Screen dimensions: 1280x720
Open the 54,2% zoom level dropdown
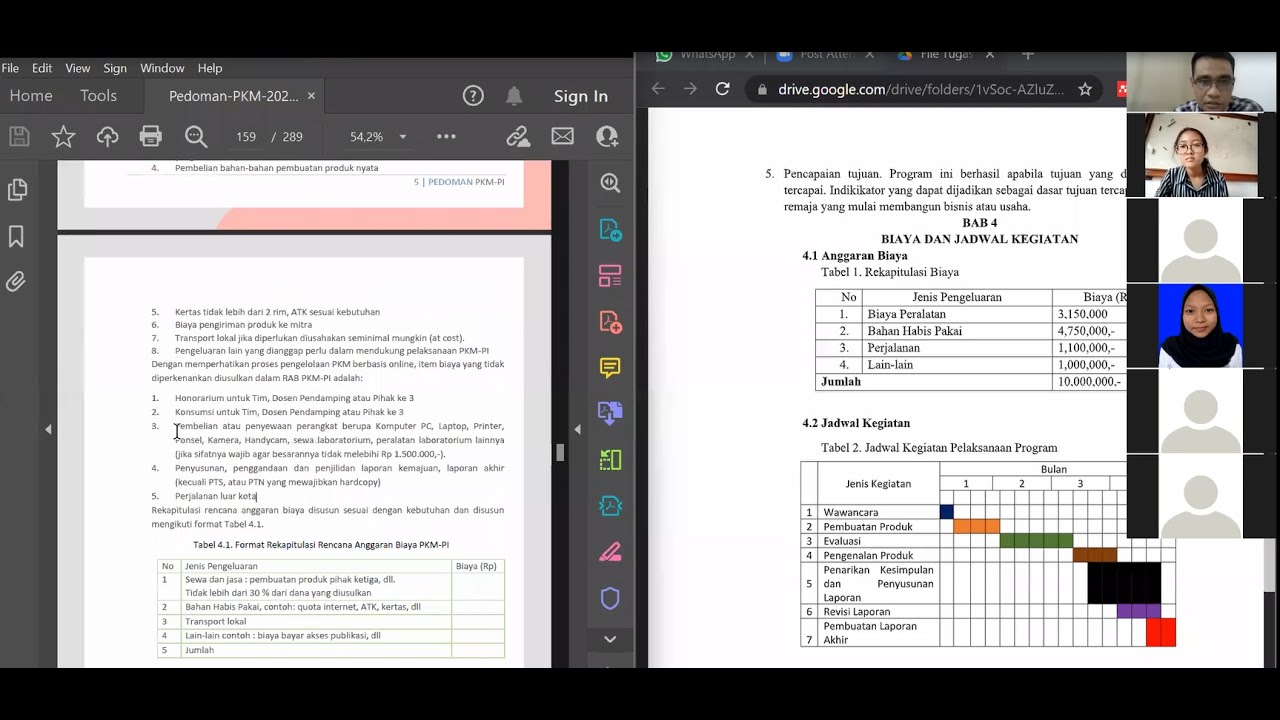tap(403, 137)
